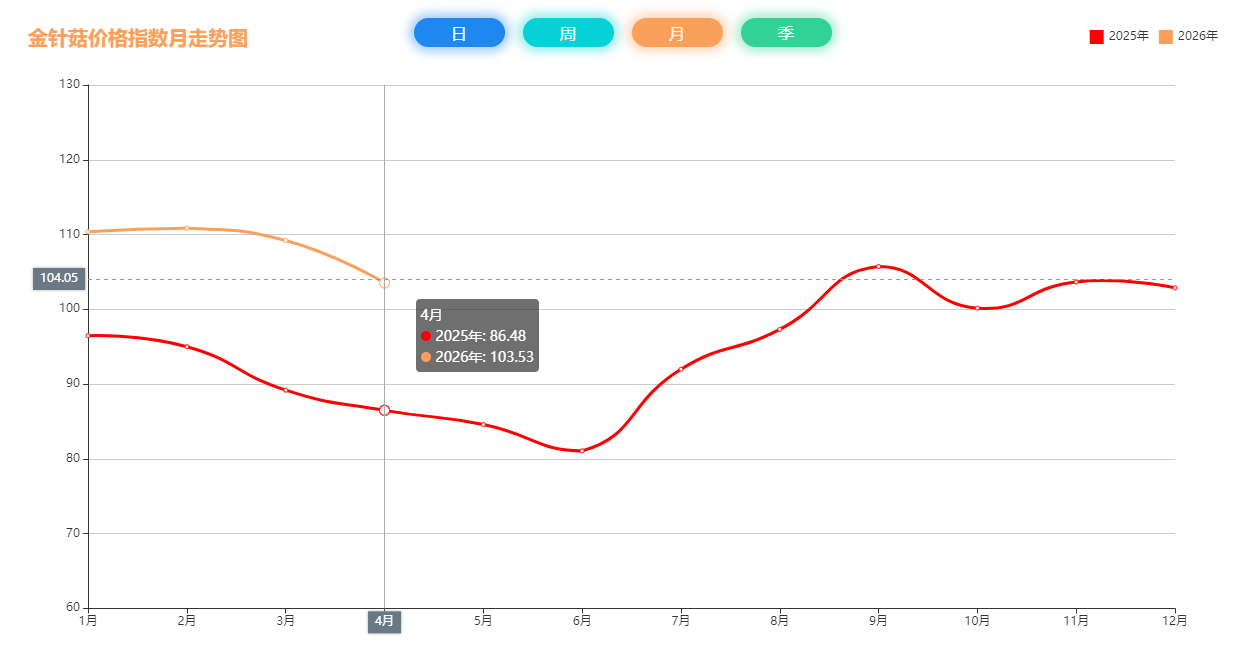The height and width of the screenshot is (666, 1257).
Task: Click the 2026年 data point at 2月
Action: coord(187,228)
